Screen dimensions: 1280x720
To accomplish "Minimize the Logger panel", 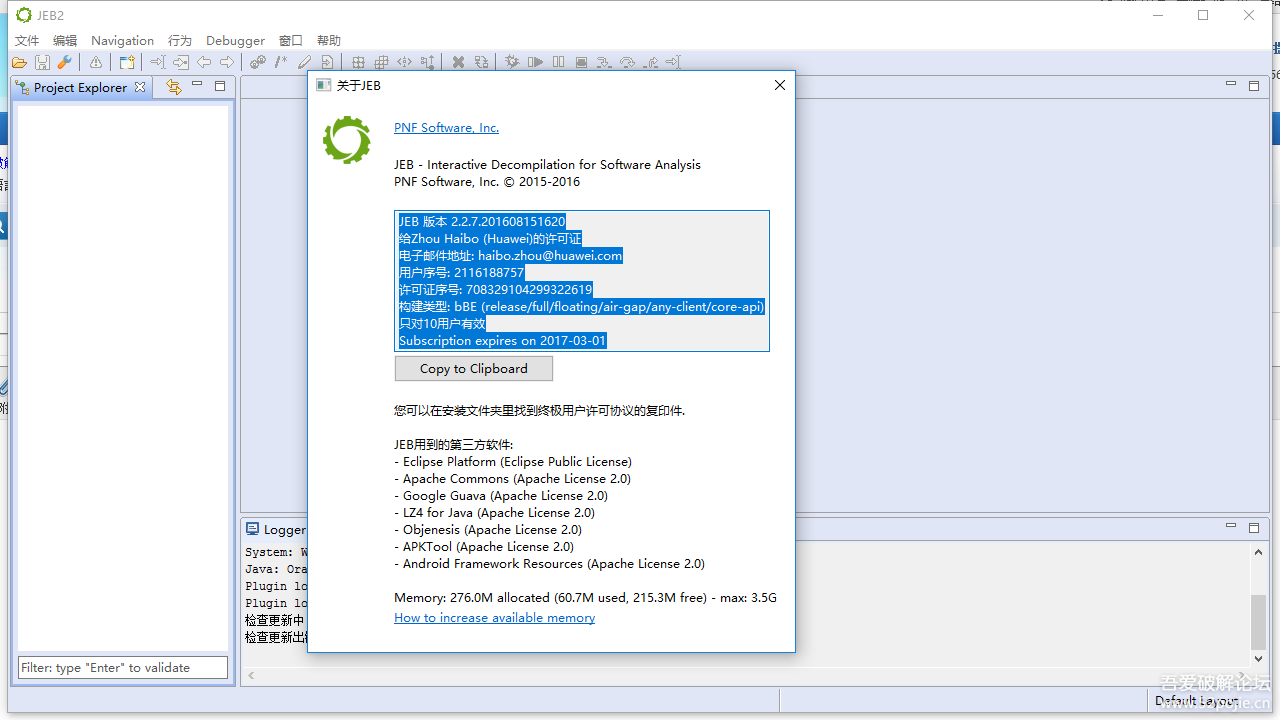I will tap(1231, 526).
